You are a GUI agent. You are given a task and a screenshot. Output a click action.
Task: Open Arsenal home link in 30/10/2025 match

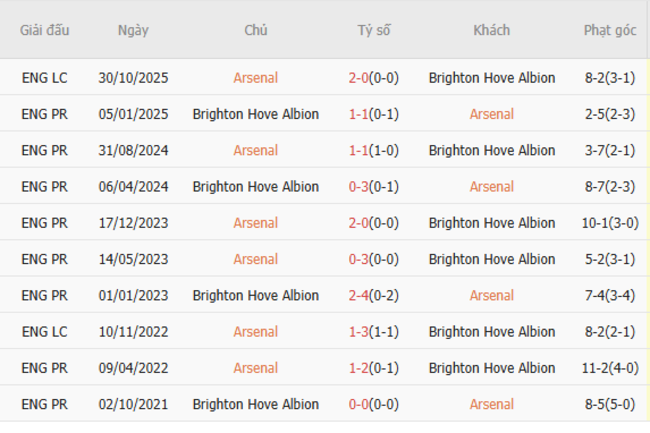click(255, 78)
